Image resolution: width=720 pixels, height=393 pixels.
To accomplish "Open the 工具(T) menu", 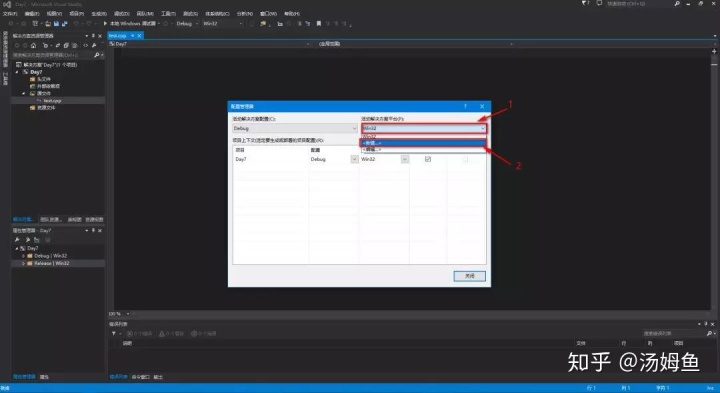I will coord(169,14).
